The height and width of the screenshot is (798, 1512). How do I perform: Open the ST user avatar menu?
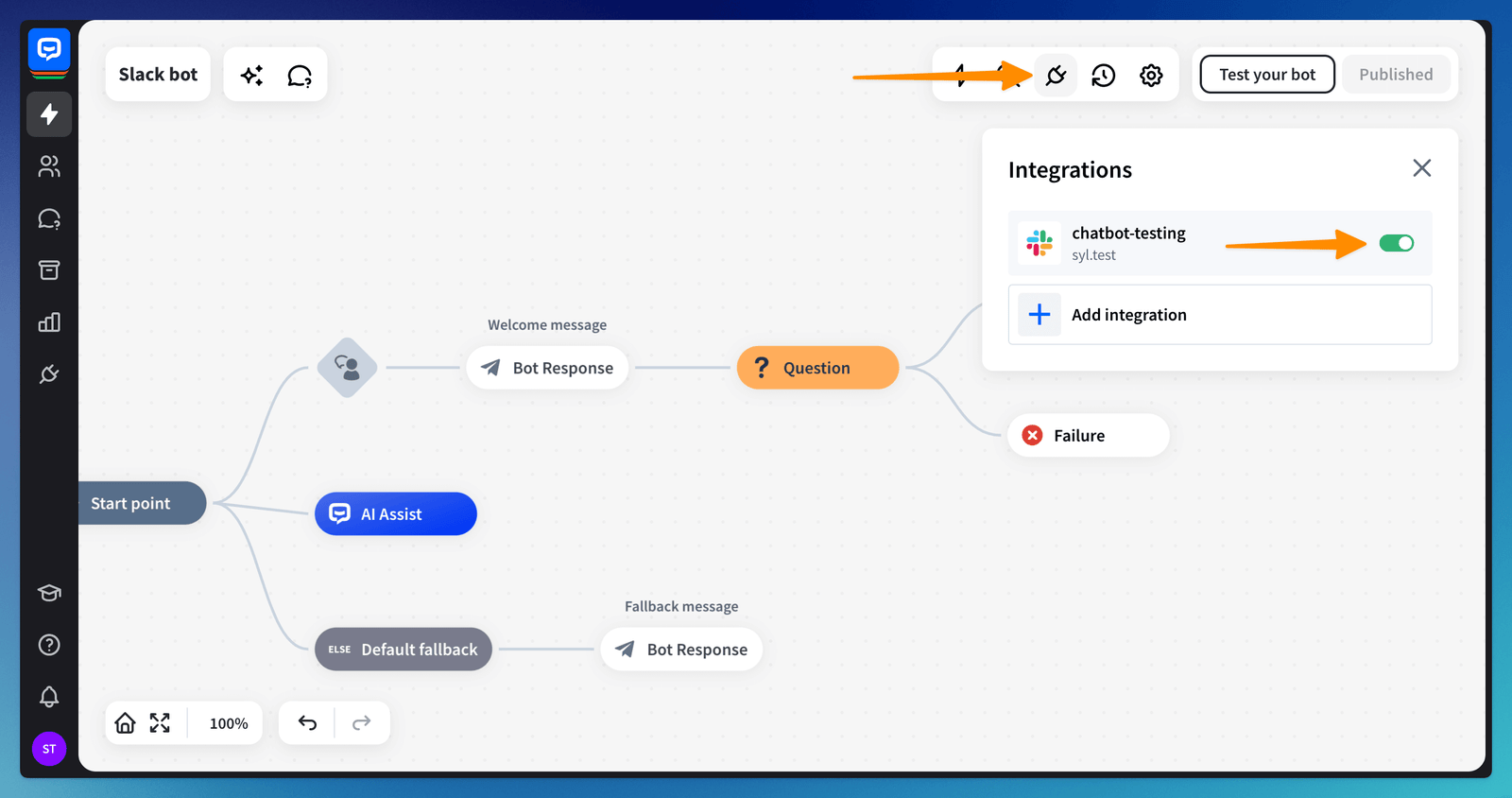click(x=49, y=749)
